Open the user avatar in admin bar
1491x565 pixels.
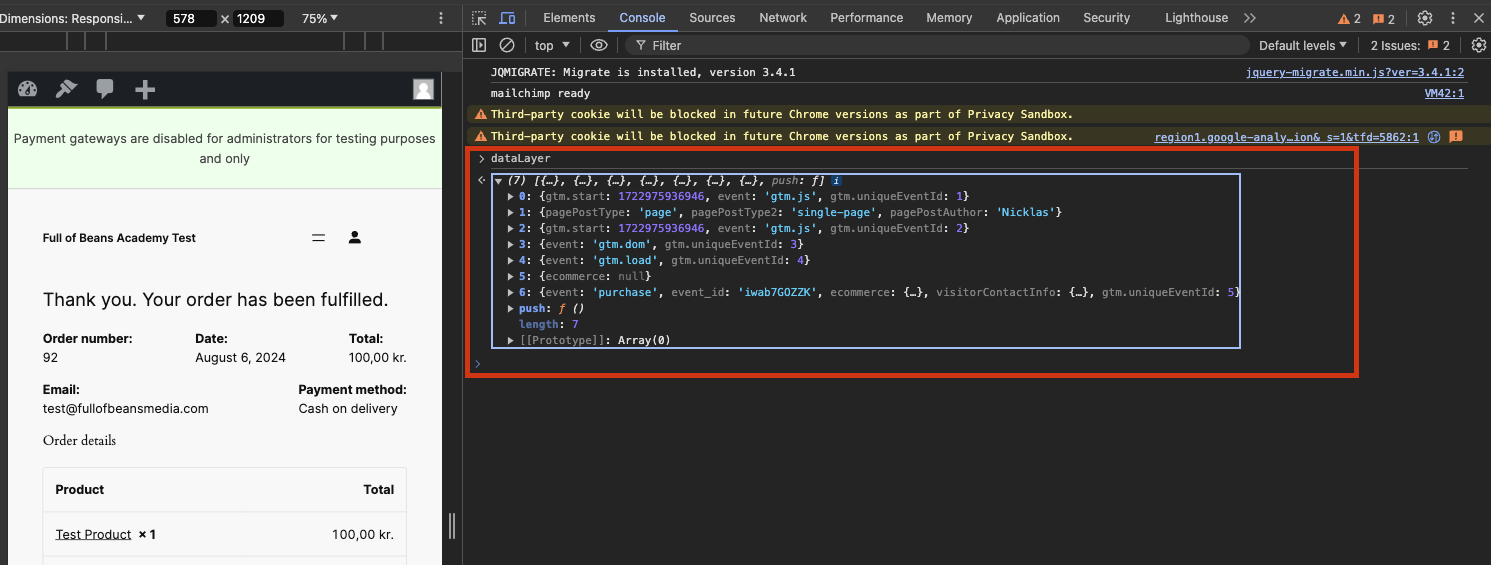tap(424, 89)
